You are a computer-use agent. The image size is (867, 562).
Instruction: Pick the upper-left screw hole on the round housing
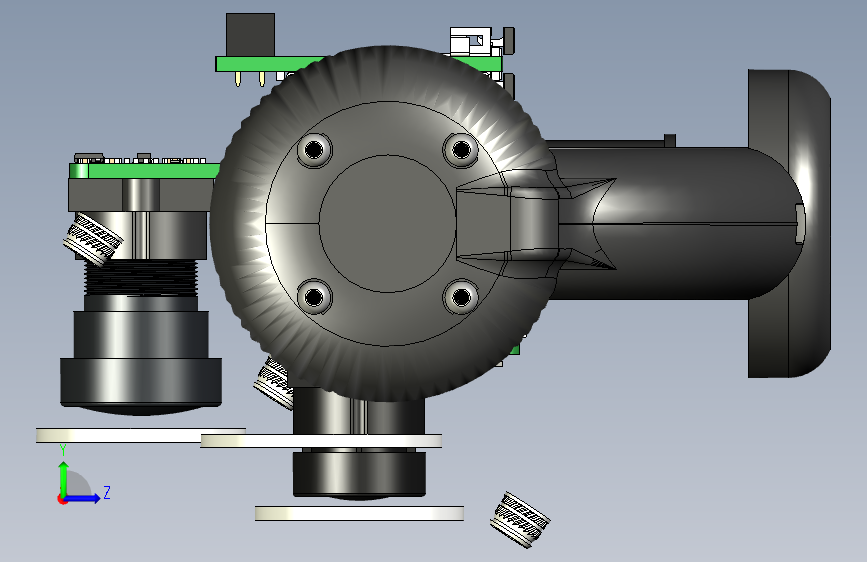(x=315, y=149)
